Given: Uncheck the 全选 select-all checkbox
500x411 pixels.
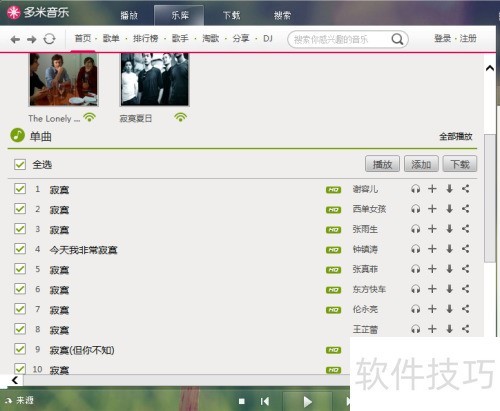Looking at the screenshot, I should coord(20,164).
